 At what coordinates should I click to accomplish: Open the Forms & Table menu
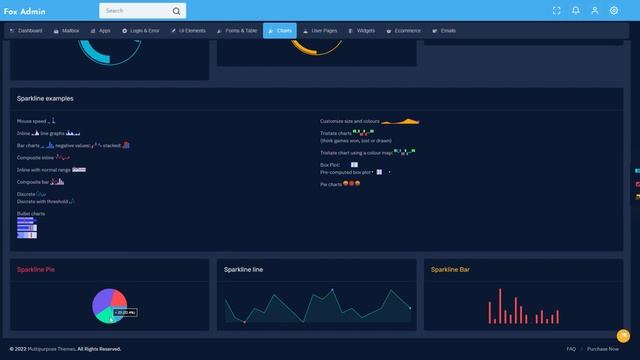tap(237, 31)
